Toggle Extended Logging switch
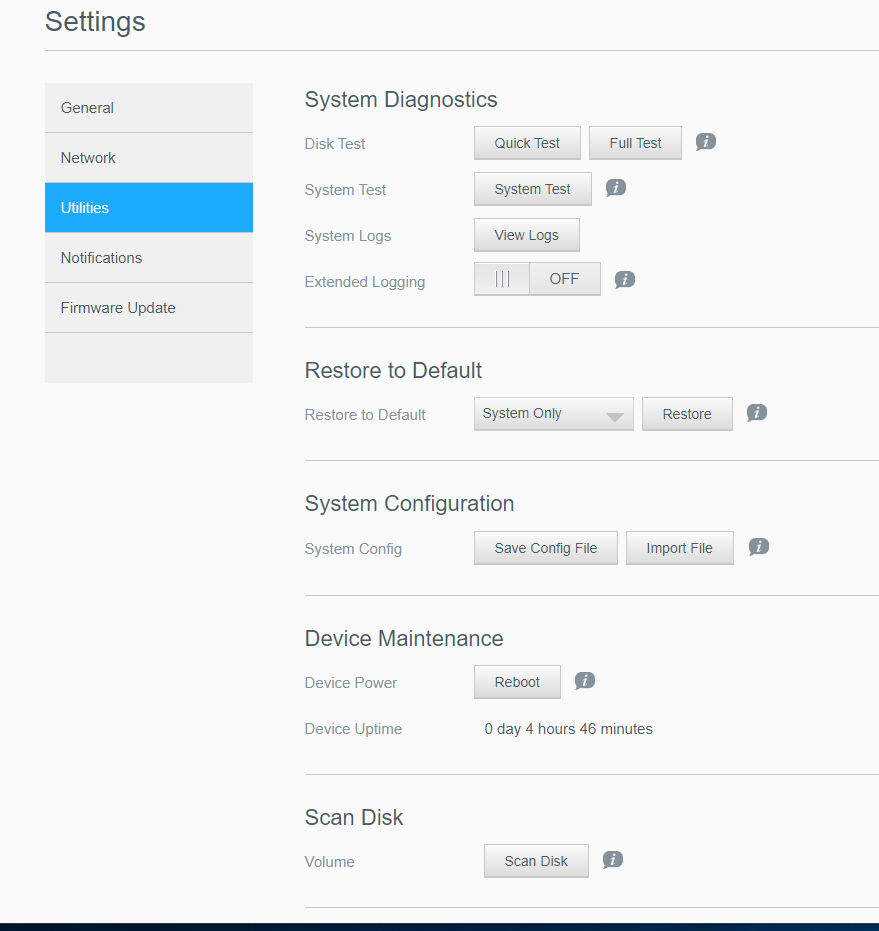Viewport: 879px width, 931px height. 537,279
